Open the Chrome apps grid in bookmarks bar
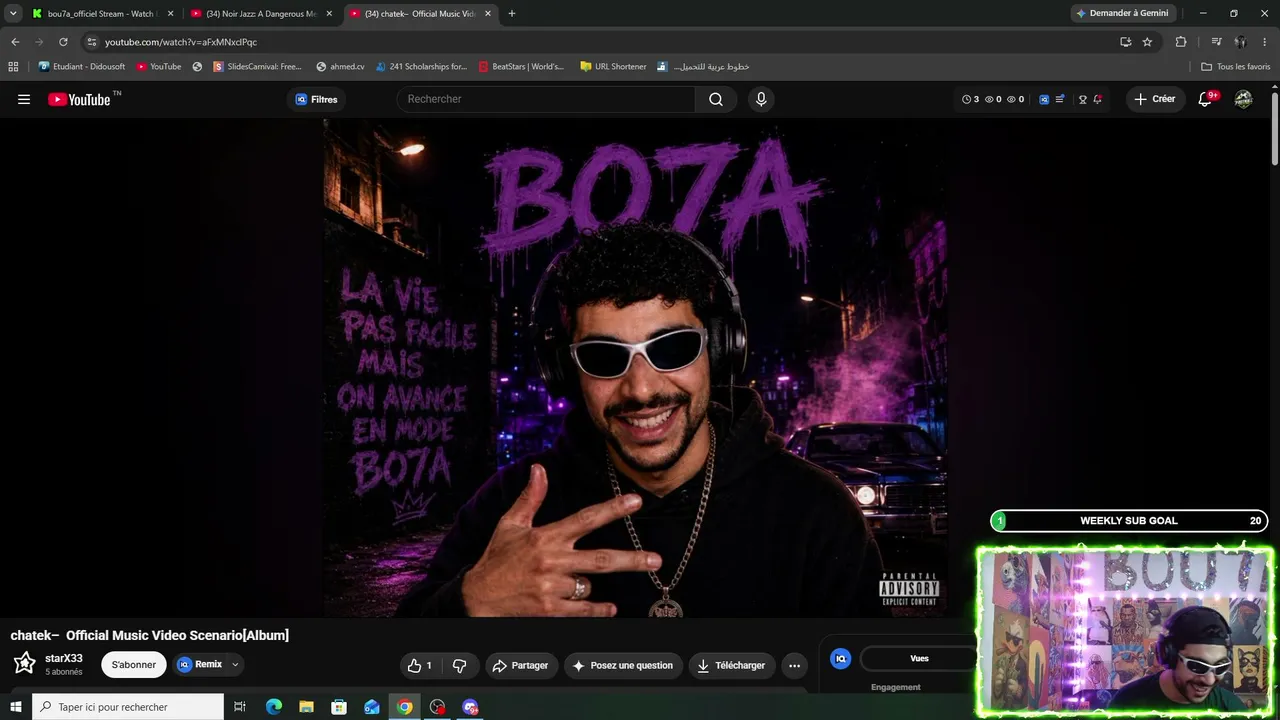This screenshot has height=720, width=1280. 13,67
